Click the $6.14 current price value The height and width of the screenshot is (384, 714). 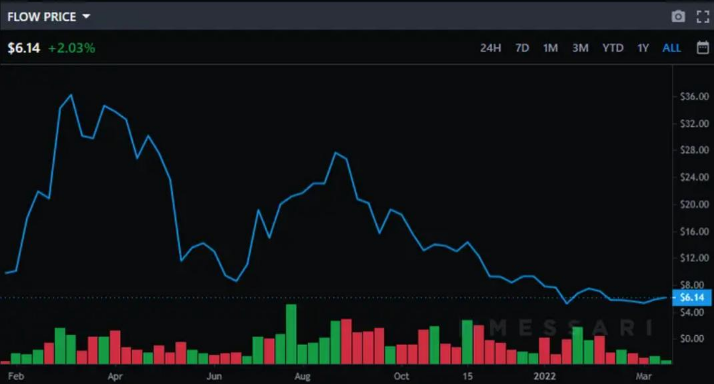(24, 48)
